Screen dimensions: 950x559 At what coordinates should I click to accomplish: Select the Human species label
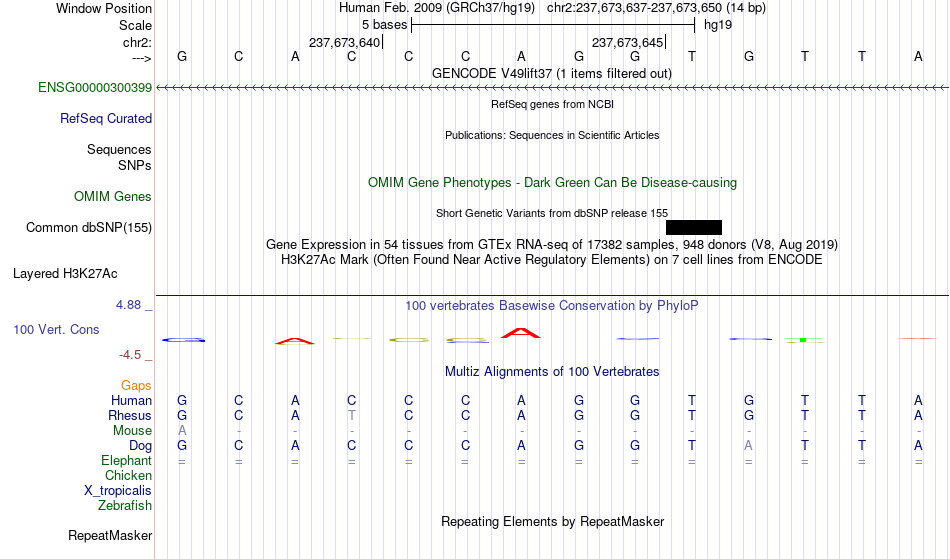click(131, 400)
